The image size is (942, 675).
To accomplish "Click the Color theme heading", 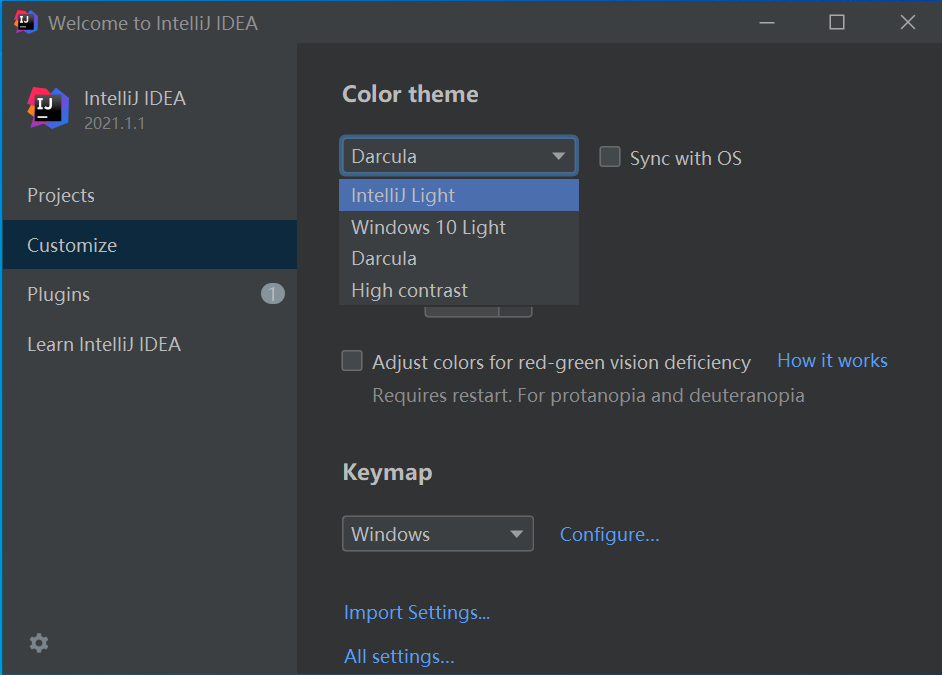I will [x=410, y=94].
